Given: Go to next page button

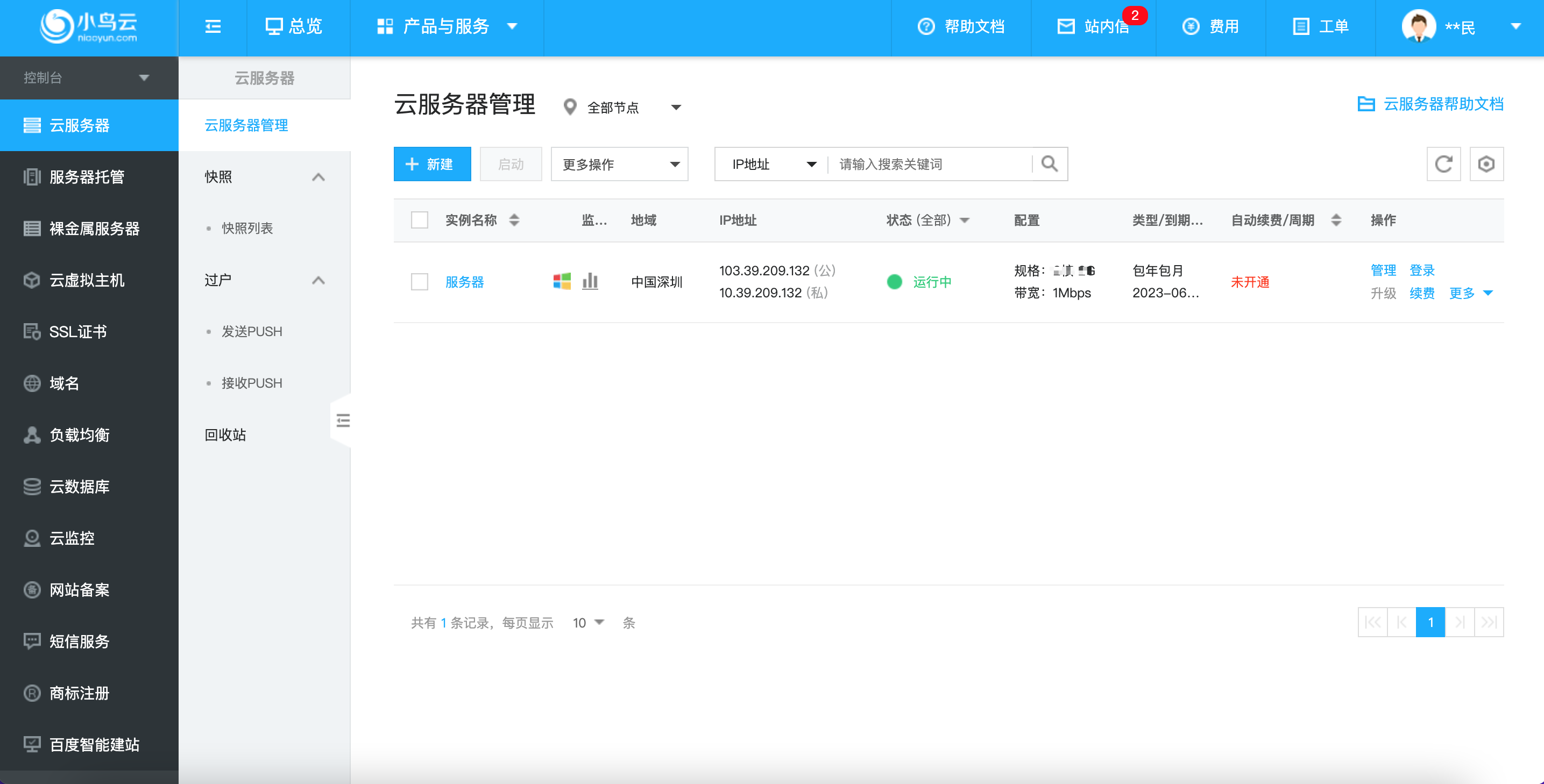Looking at the screenshot, I should pos(1460,622).
